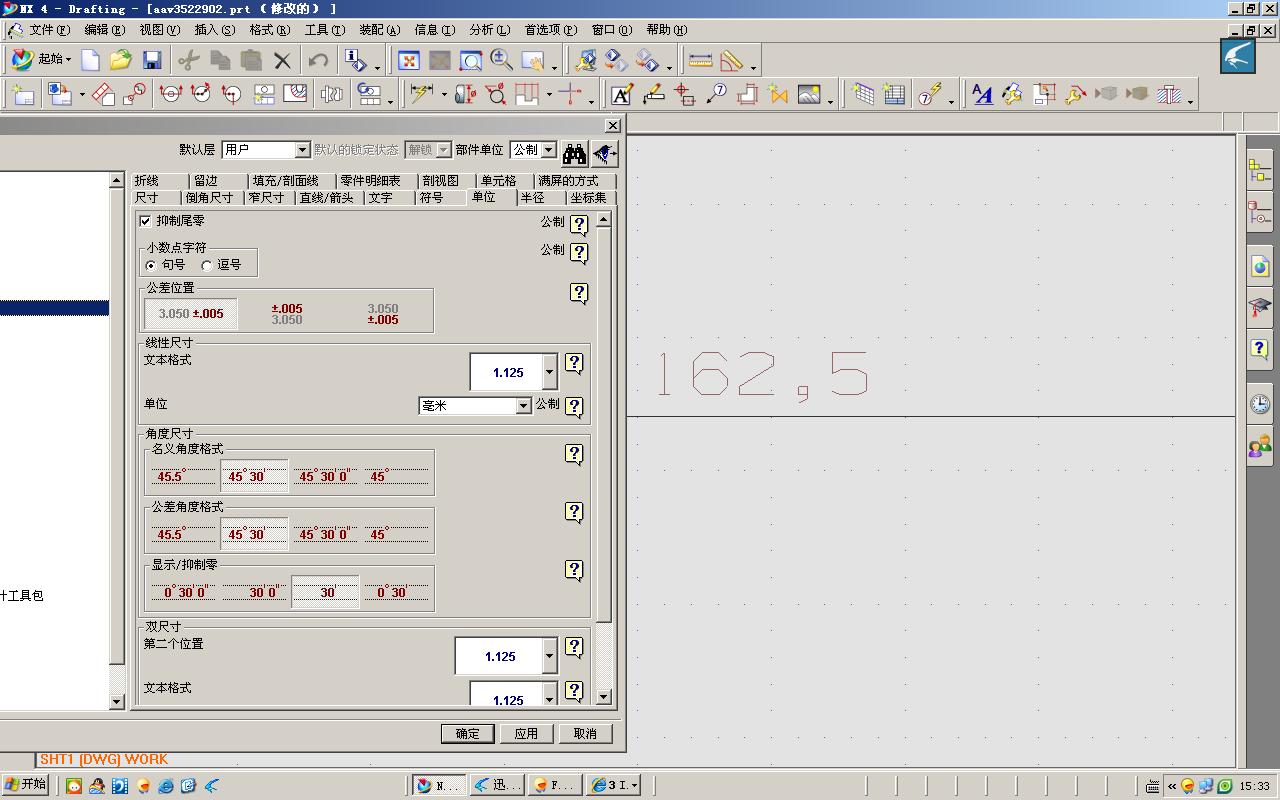Open a file with the folder icon

coord(121,61)
